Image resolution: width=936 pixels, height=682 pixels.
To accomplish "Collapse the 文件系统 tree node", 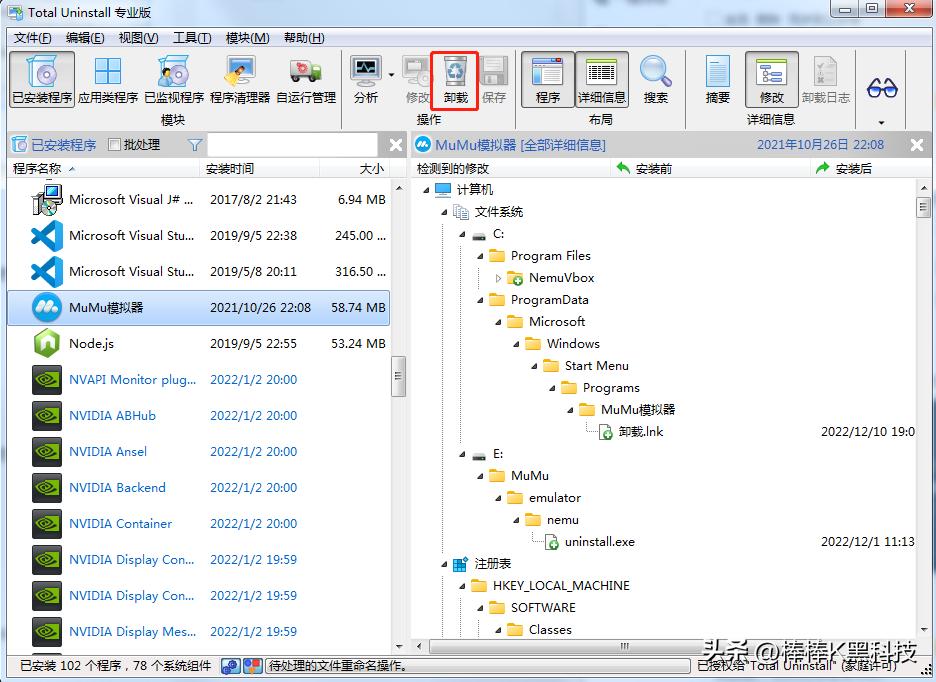I will click(x=444, y=212).
